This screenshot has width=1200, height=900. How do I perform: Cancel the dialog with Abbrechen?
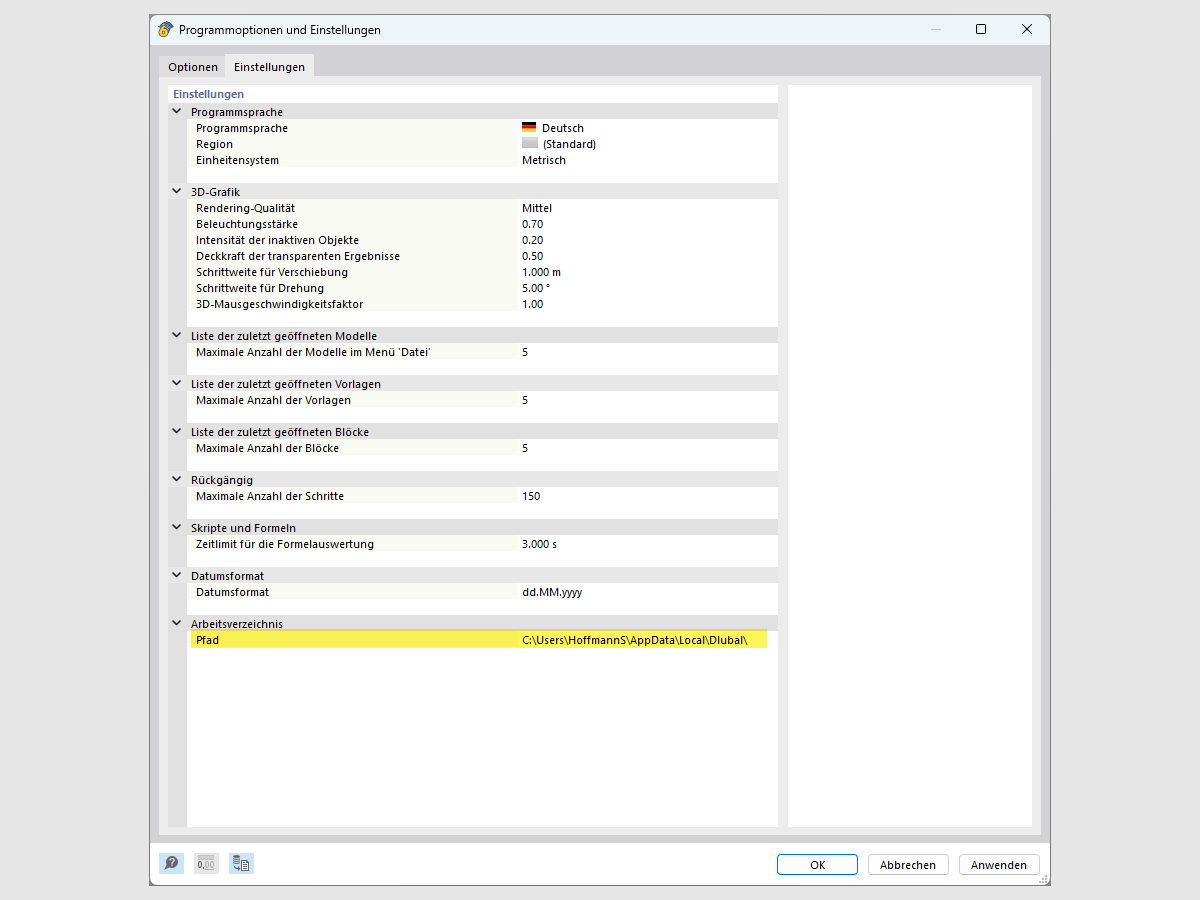pos(908,864)
